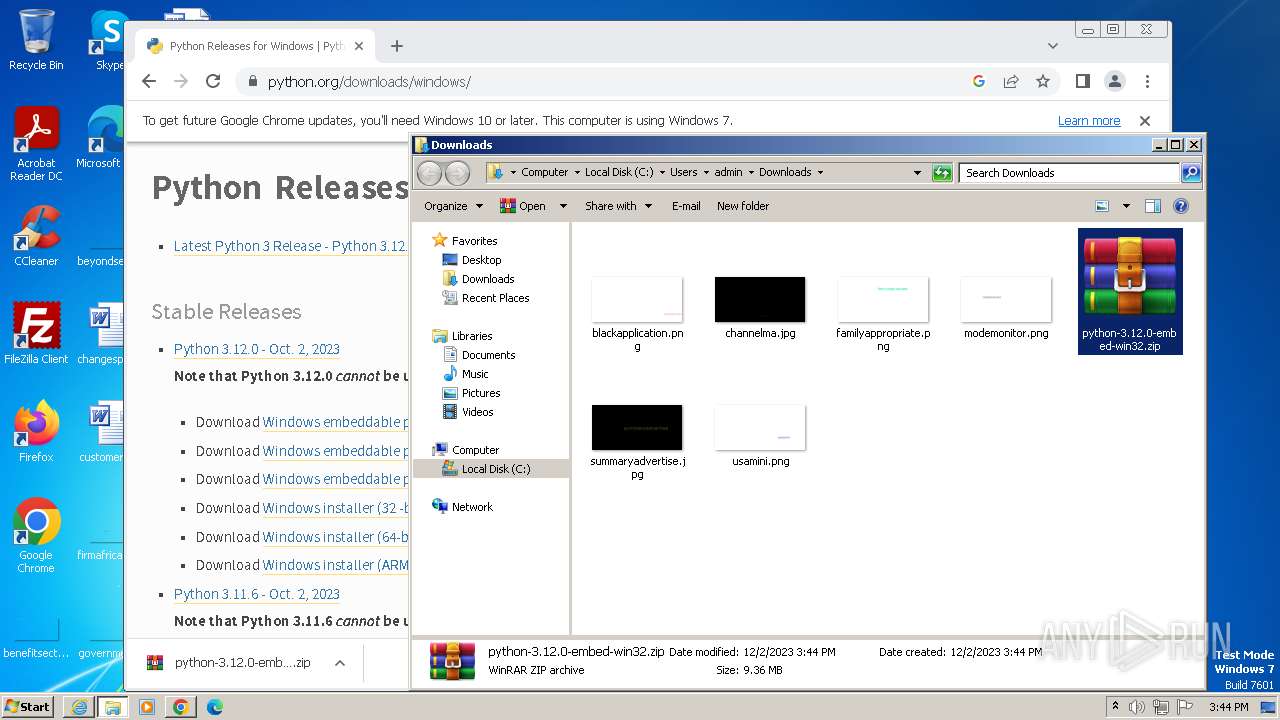Go back in Chrome browser
This screenshot has height=720, width=1280.
coord(149,82)
